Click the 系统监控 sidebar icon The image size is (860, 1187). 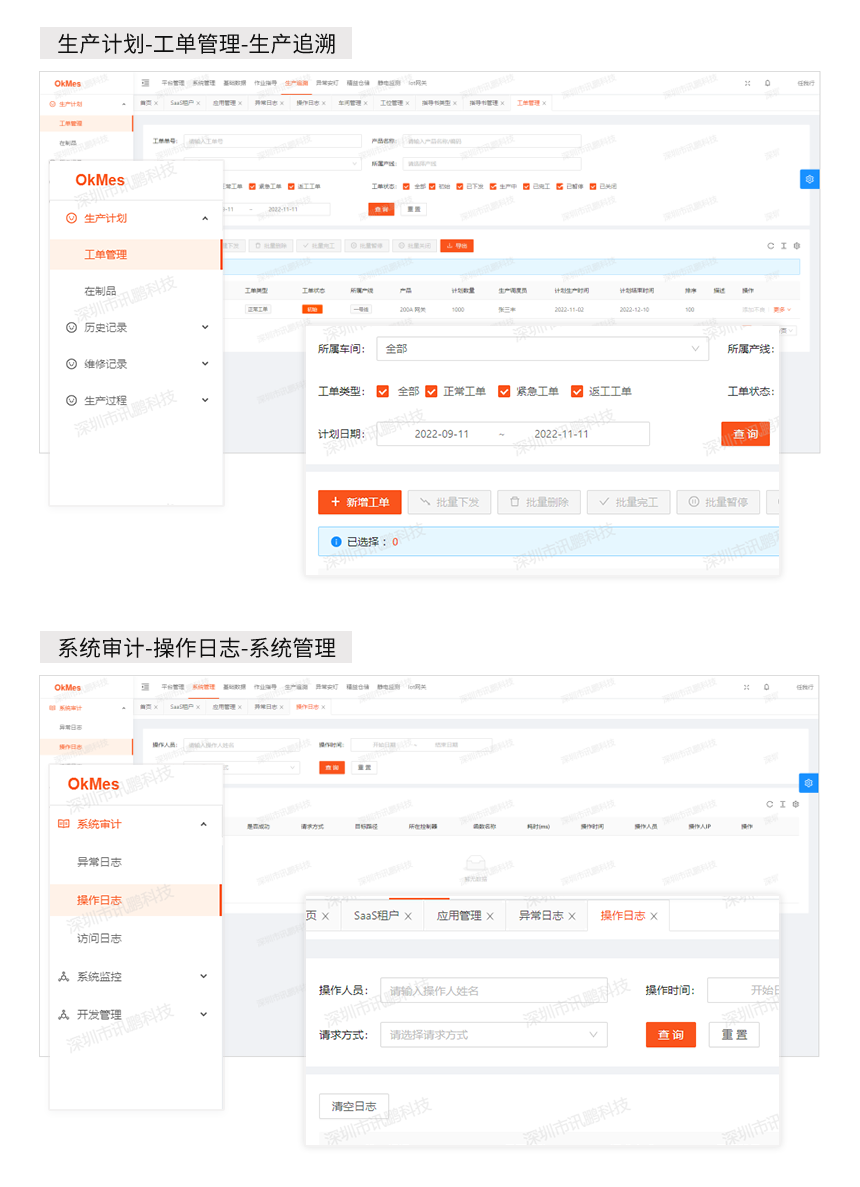tap(63, 976)
